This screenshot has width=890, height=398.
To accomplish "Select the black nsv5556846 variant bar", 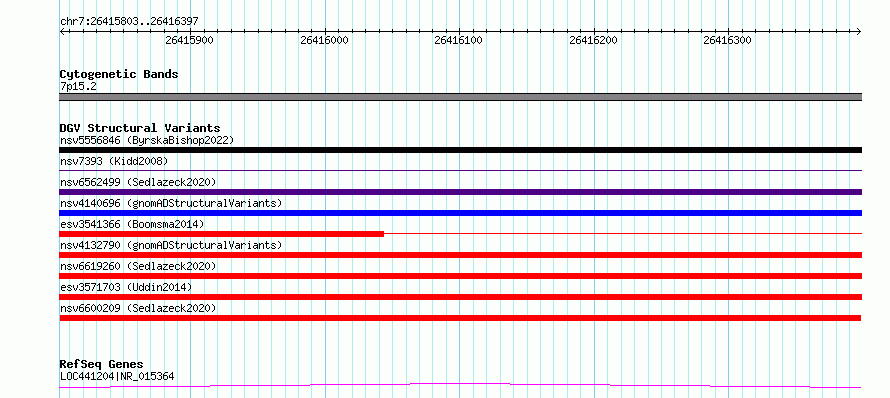I will click(x=460, y=150).
